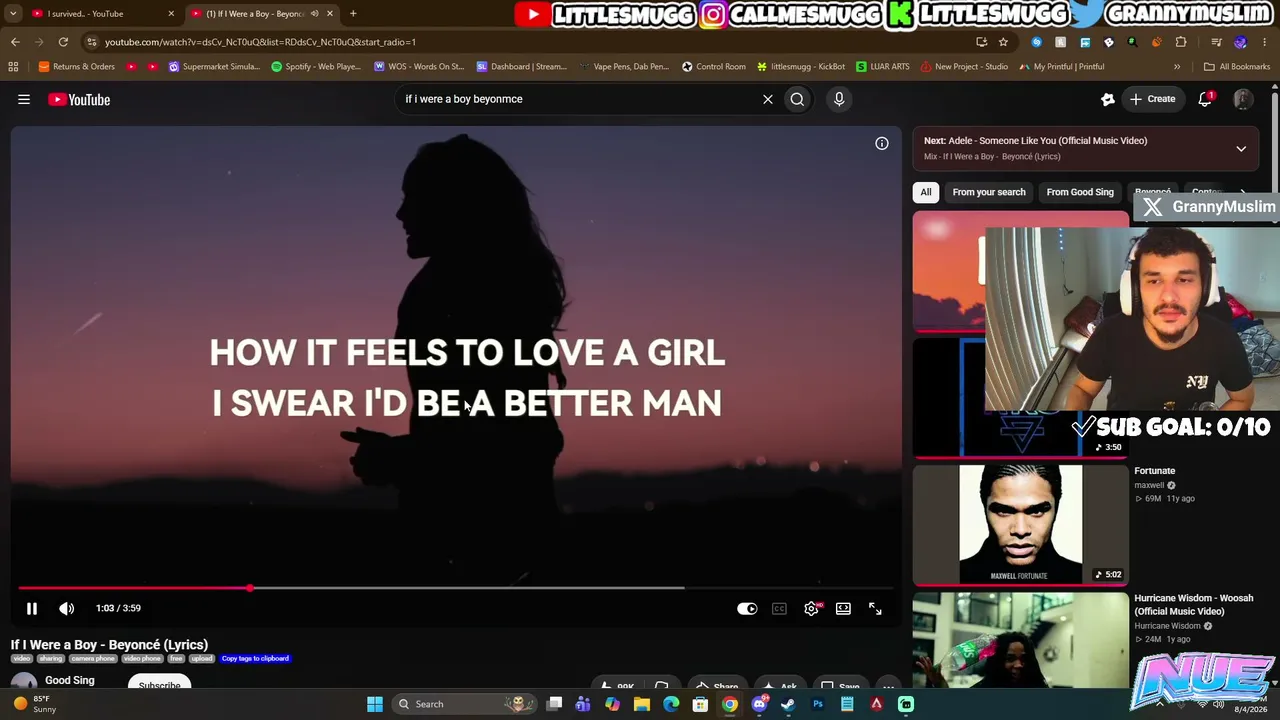Show the video info card icon
This screenshot has width=1280, height=720.
coord(882,144)
